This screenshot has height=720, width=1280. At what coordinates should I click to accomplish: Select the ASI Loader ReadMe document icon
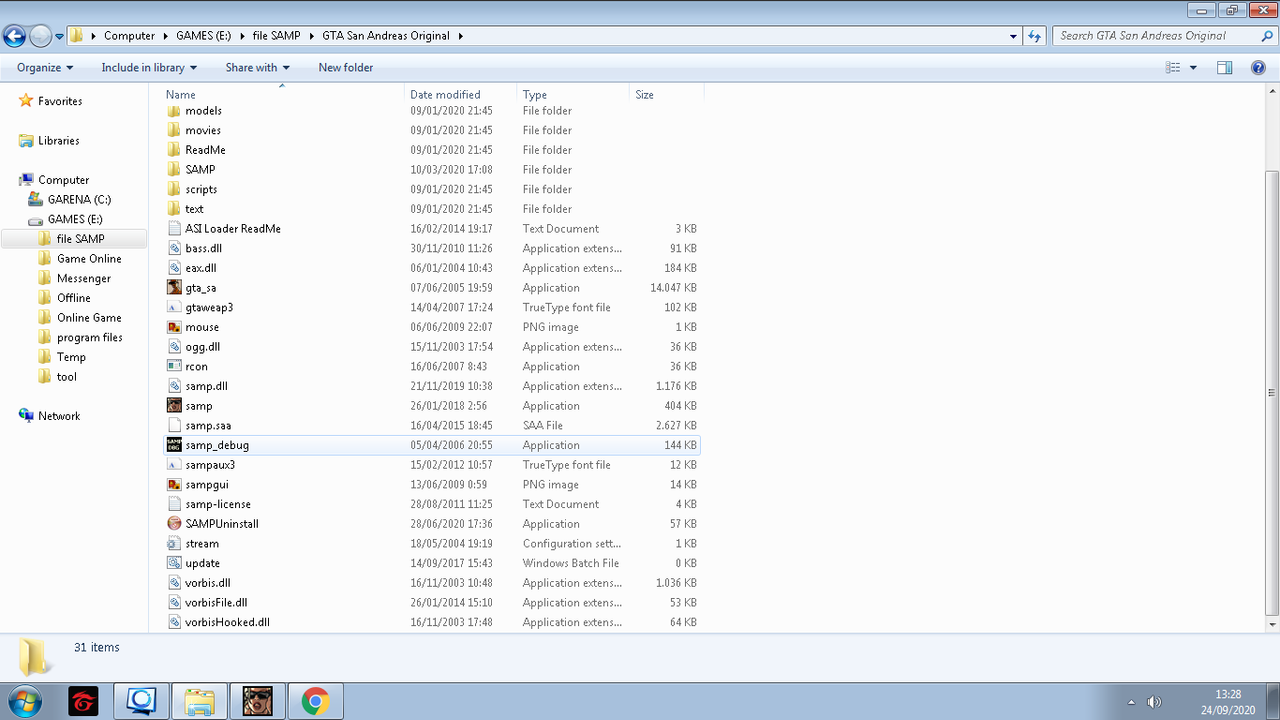(x=174, y=229)
